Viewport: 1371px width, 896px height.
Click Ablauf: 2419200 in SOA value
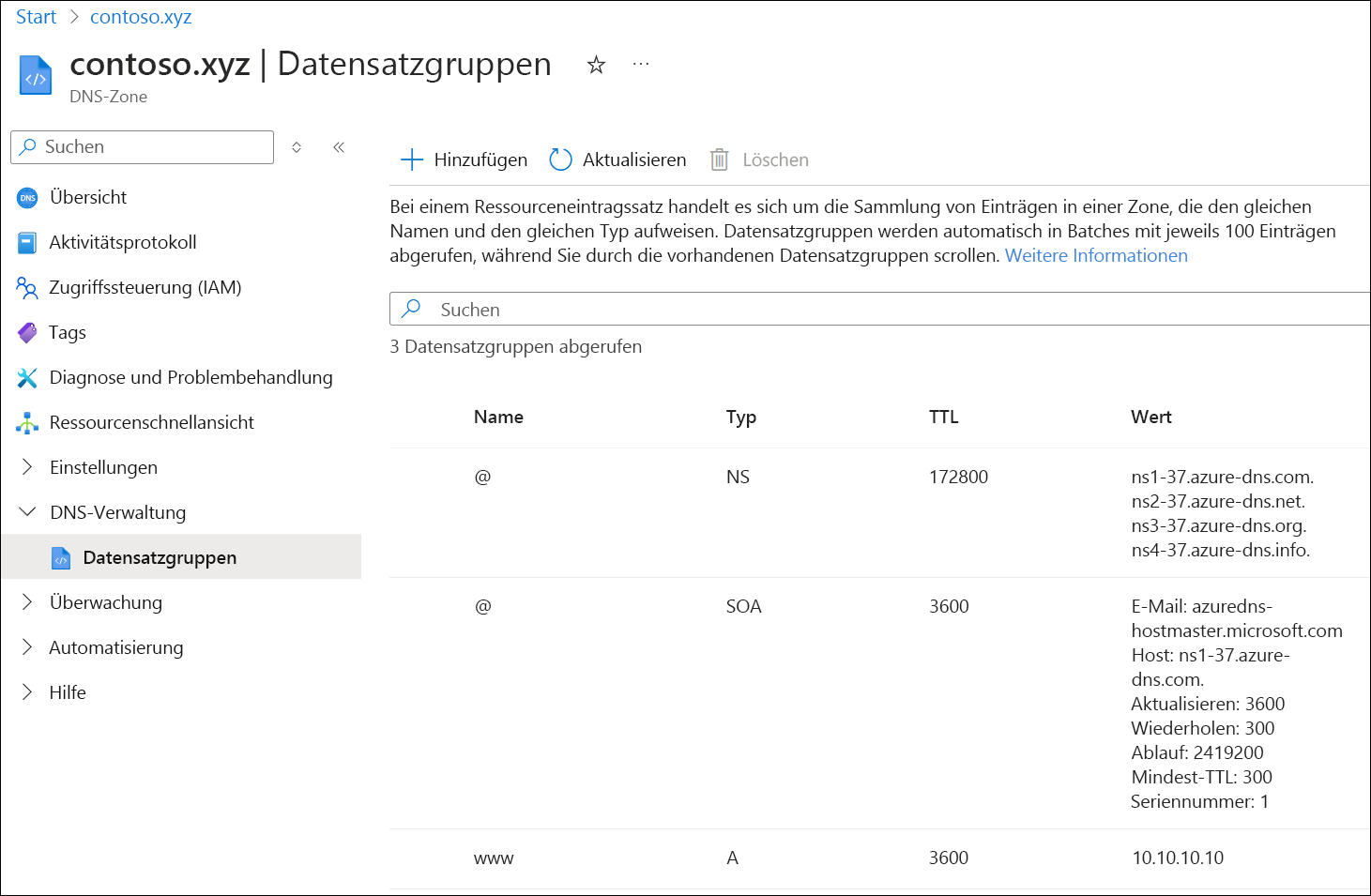point(1196,753)
